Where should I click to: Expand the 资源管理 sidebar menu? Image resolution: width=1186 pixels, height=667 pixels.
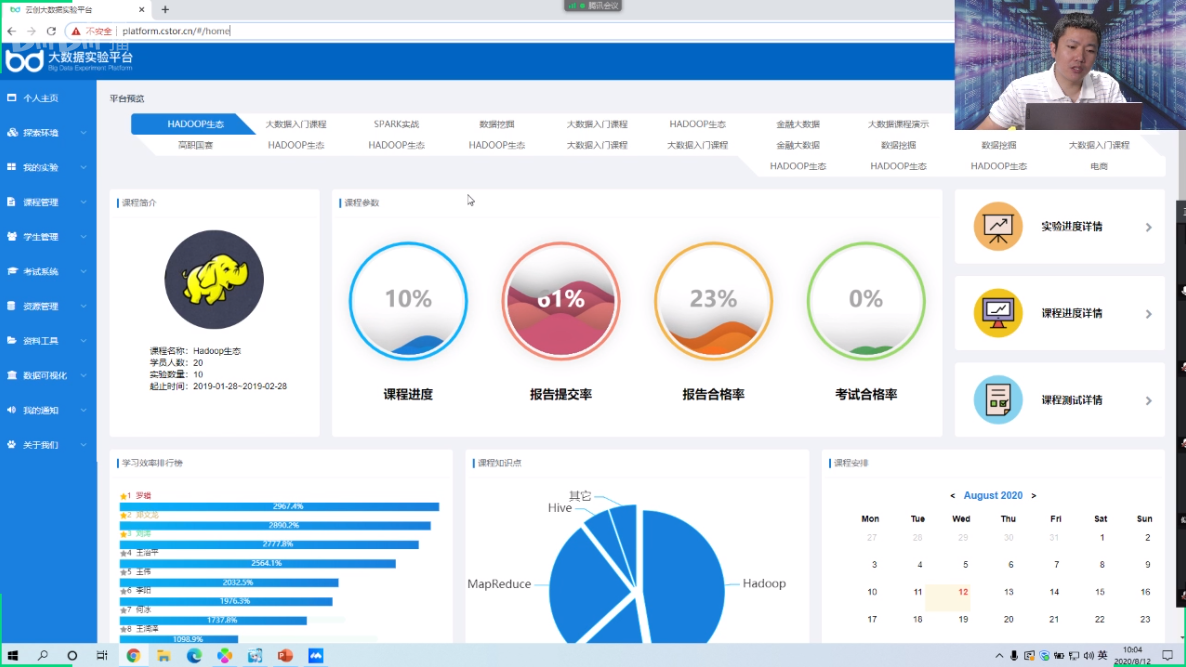coord(83,306)
